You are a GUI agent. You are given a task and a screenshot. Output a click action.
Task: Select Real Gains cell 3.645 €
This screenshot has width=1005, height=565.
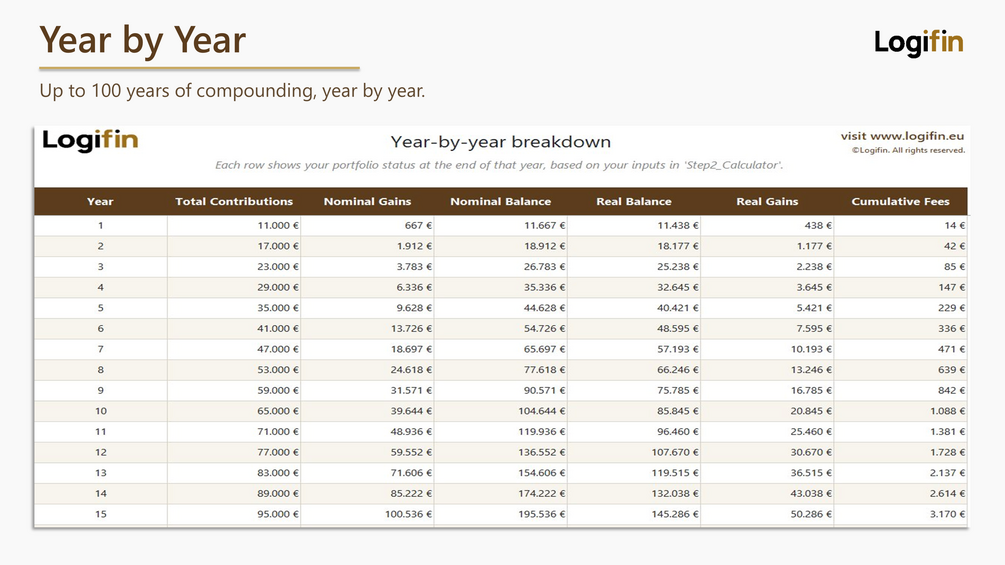(767, 287)
